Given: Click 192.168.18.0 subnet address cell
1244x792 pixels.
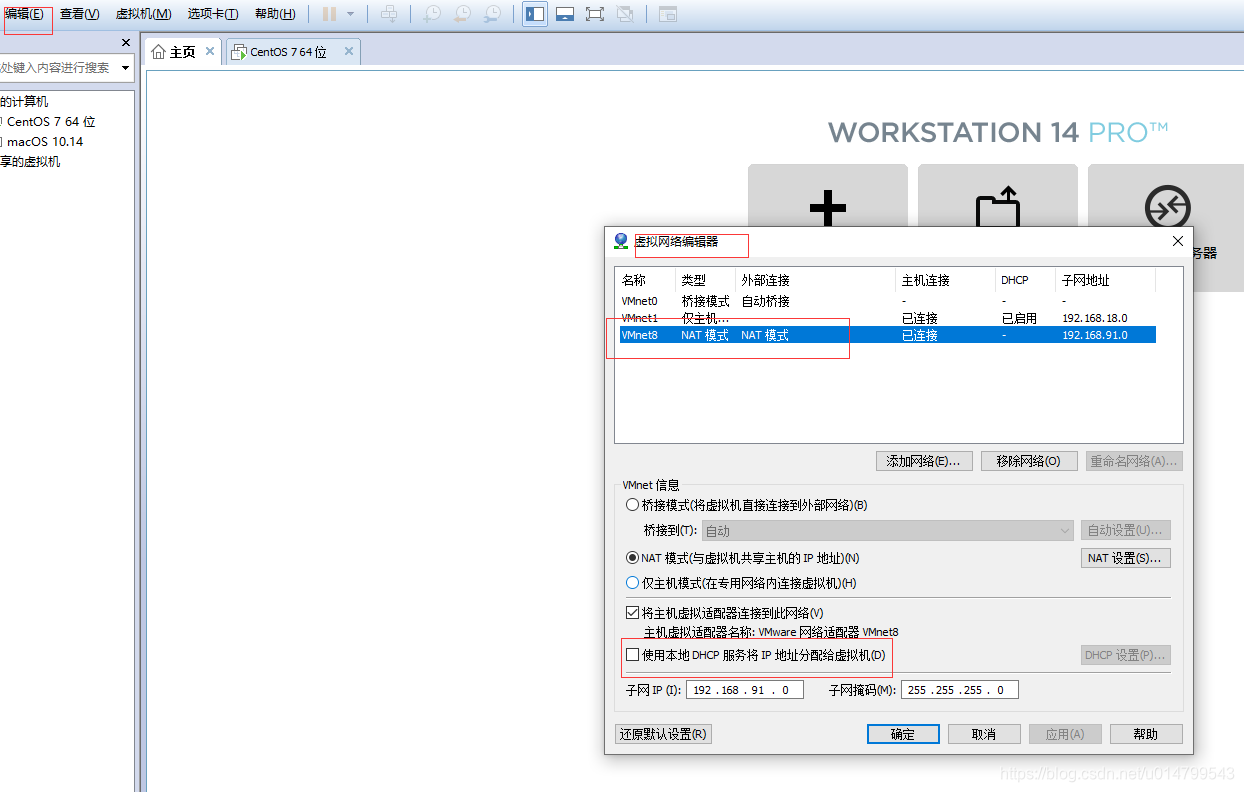Looking at the screenshot, I should click(x=1094, y=318).
